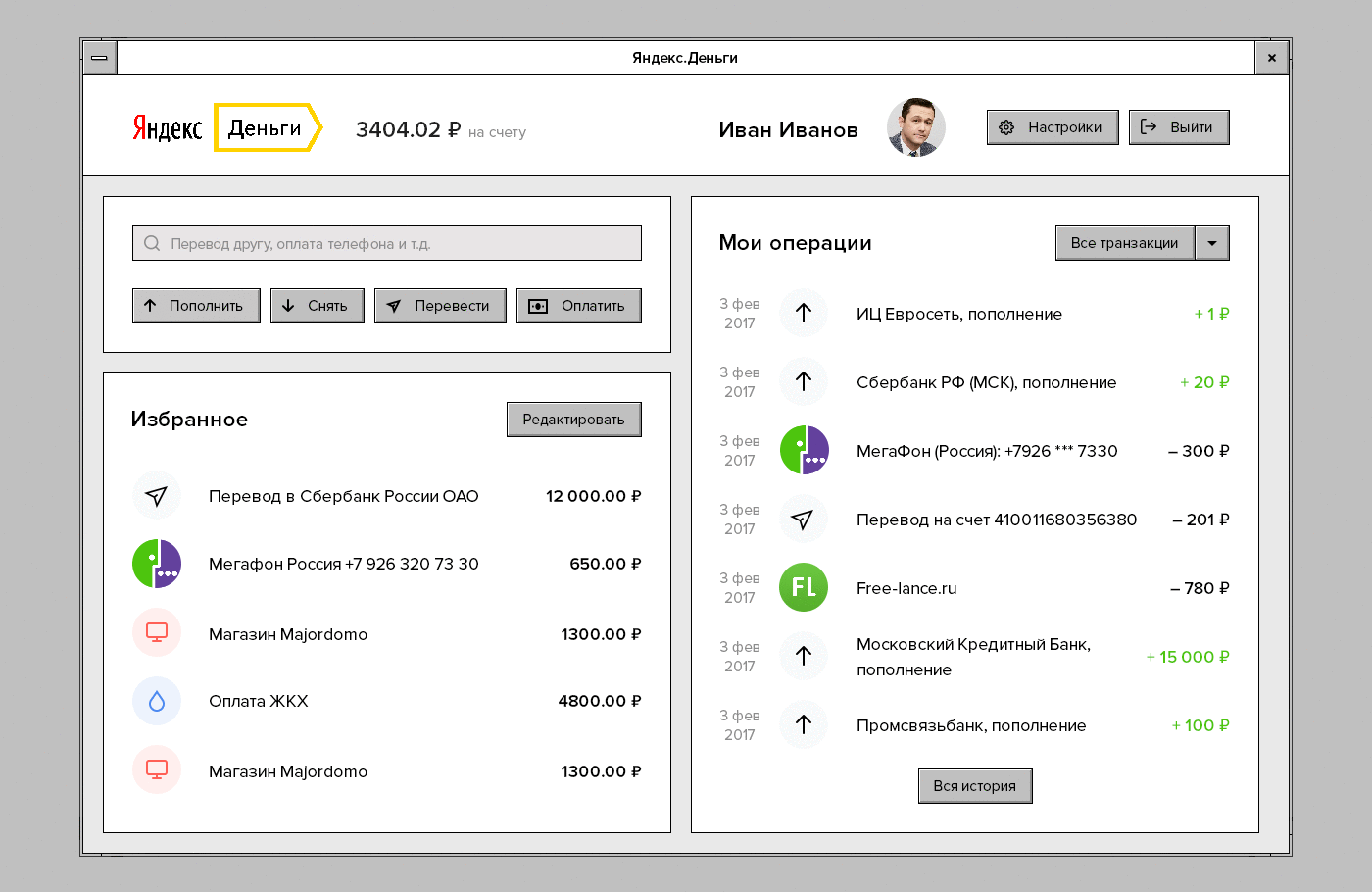Screen dimensions: 1372x892
Task: Open МегаФон (Россия): +7926 *** 7330 operation
Action: (987, 451)
